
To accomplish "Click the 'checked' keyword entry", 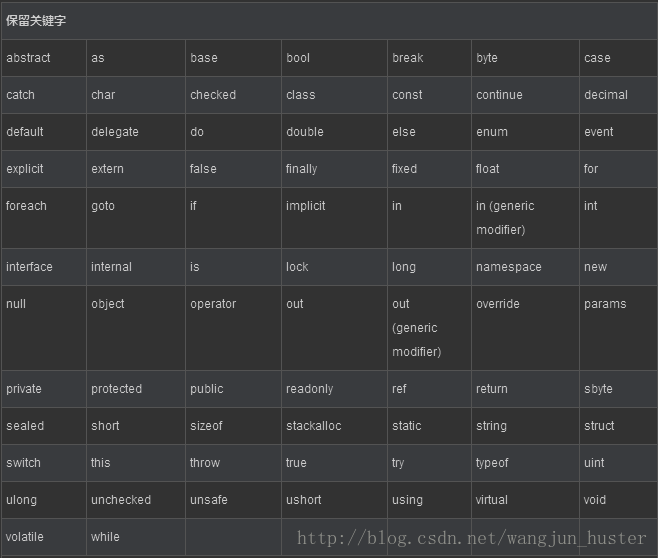I will (x=233, y=95).
